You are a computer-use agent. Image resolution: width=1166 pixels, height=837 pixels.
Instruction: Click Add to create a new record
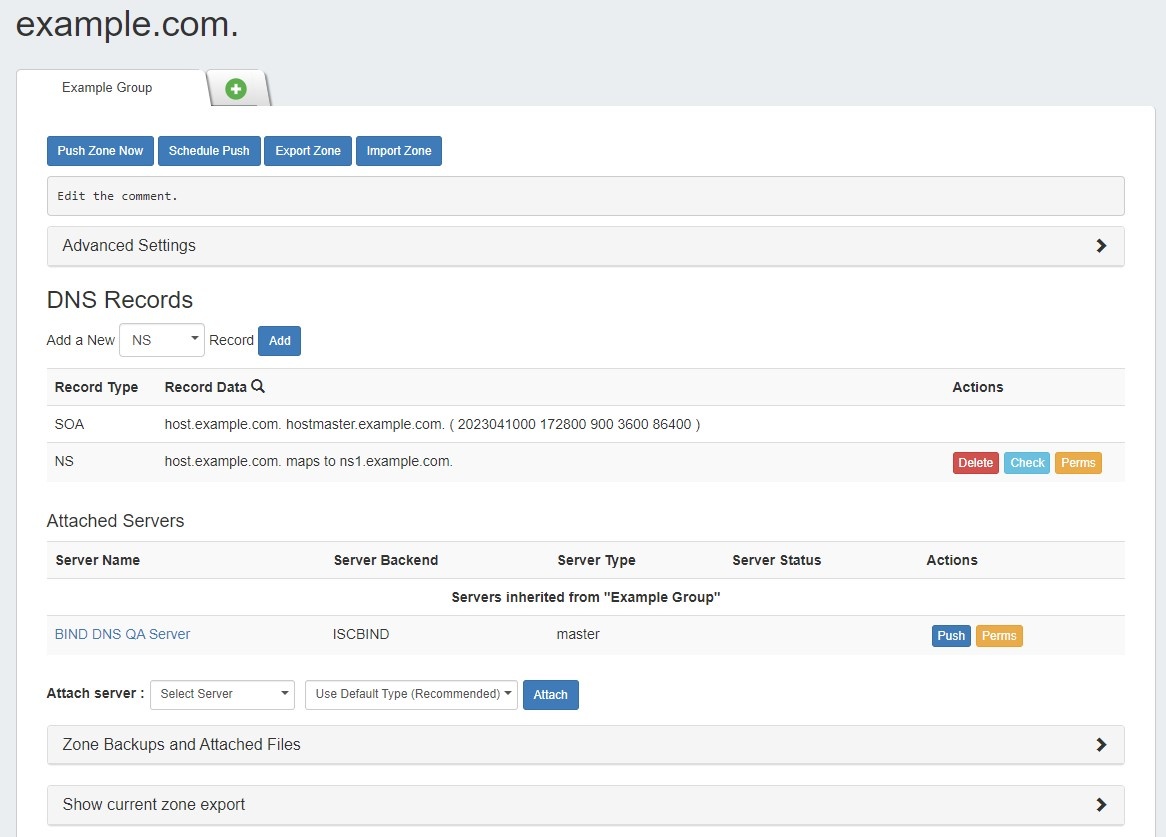(279, 341)
